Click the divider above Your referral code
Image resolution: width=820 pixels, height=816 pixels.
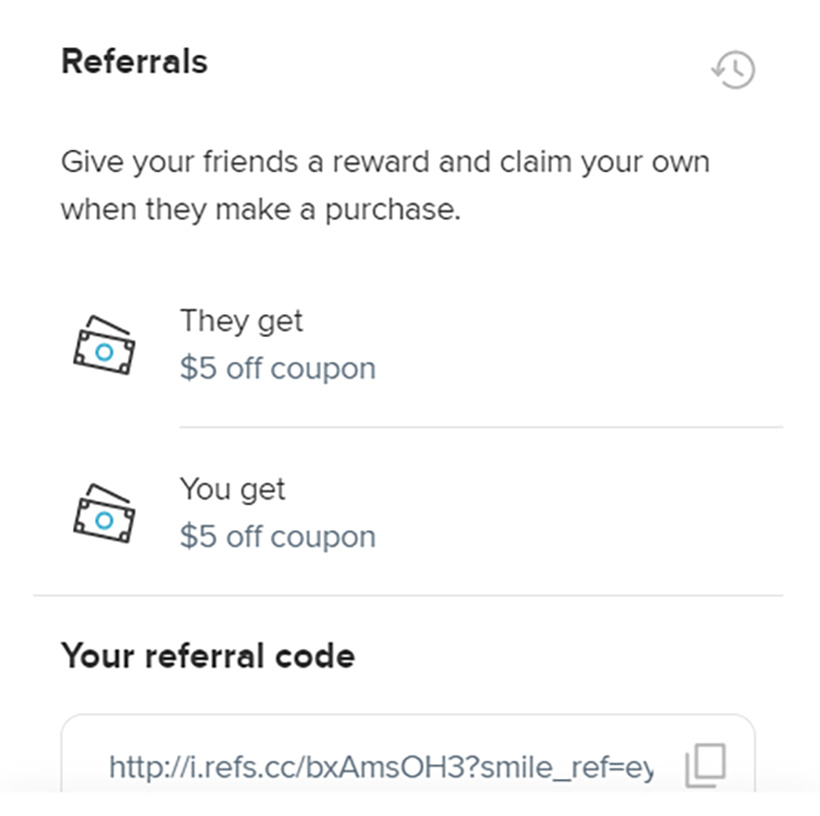click(408, 595)
